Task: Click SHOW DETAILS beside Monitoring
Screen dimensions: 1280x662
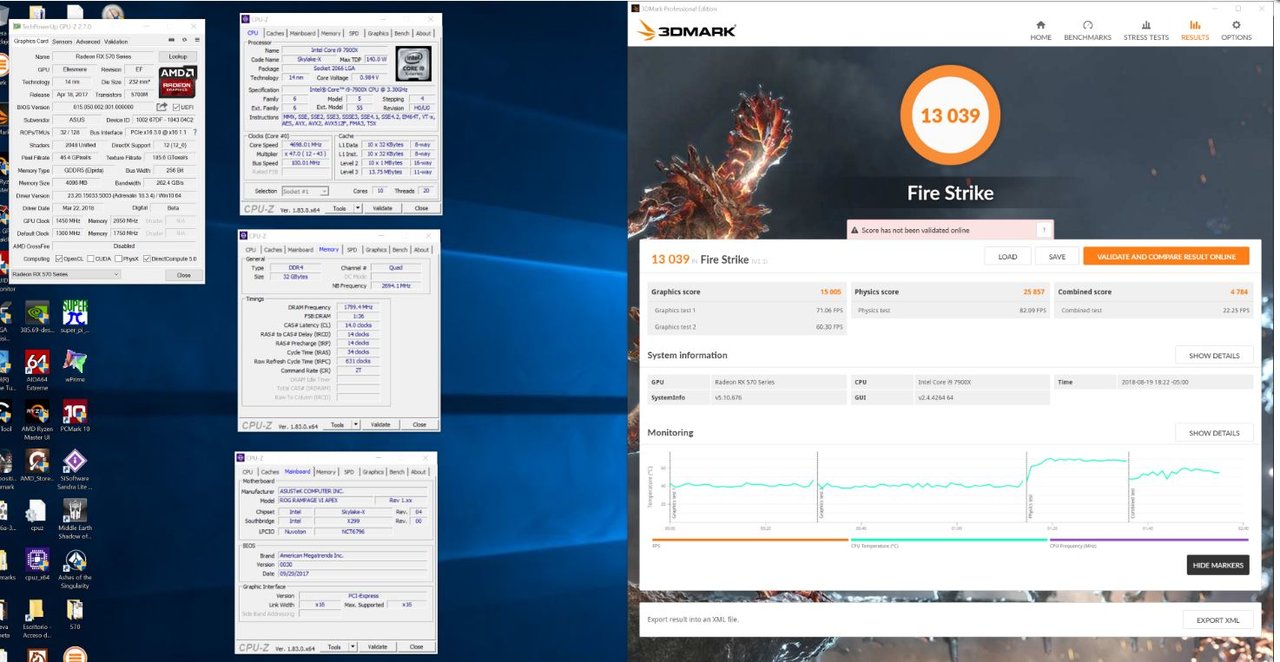Action: (1214, 433)
